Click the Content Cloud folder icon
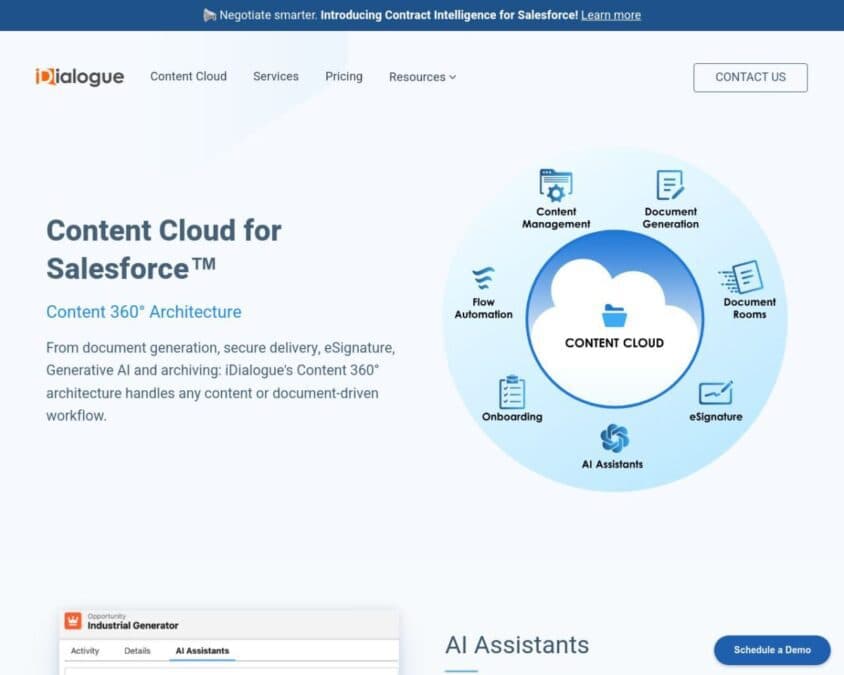The image size is (844, 675). point(614,315)
